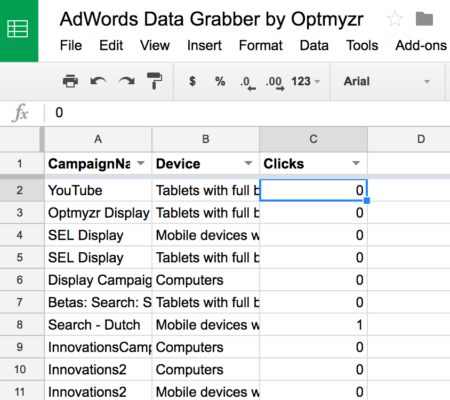Select column C header
Screen dimensions: 450x400
coord(313,139)
